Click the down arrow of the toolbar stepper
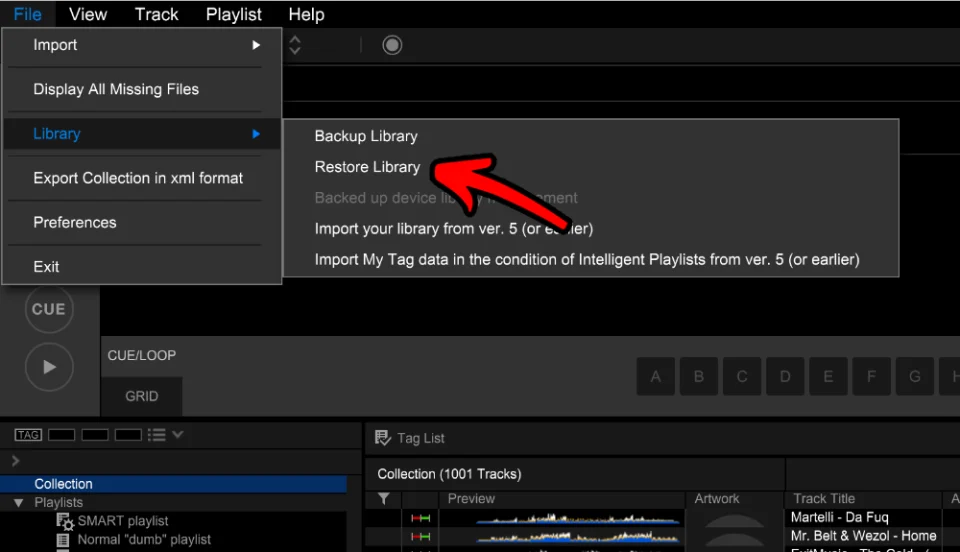This screenshot has height=552, width=960. (294, 50)
